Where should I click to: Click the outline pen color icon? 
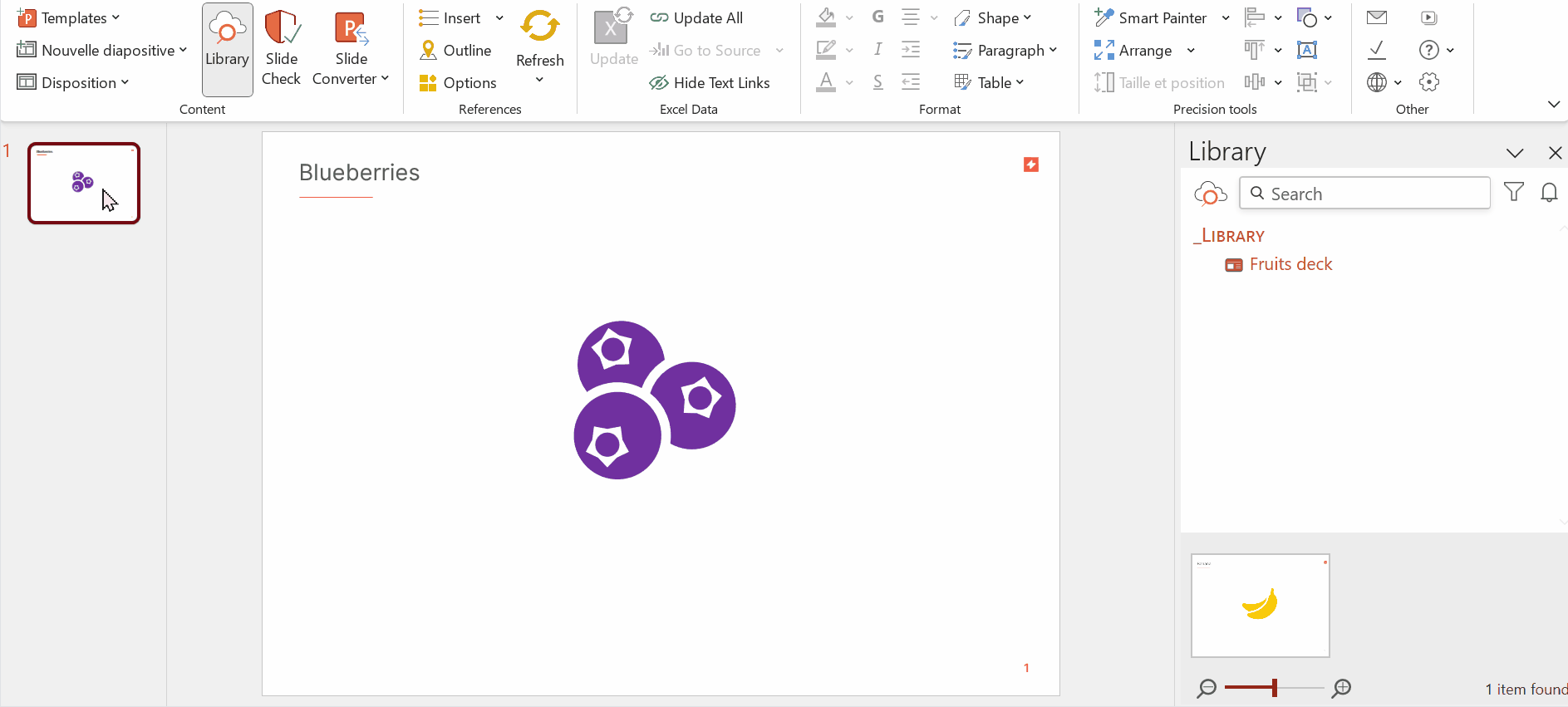(x=826, y=49)
